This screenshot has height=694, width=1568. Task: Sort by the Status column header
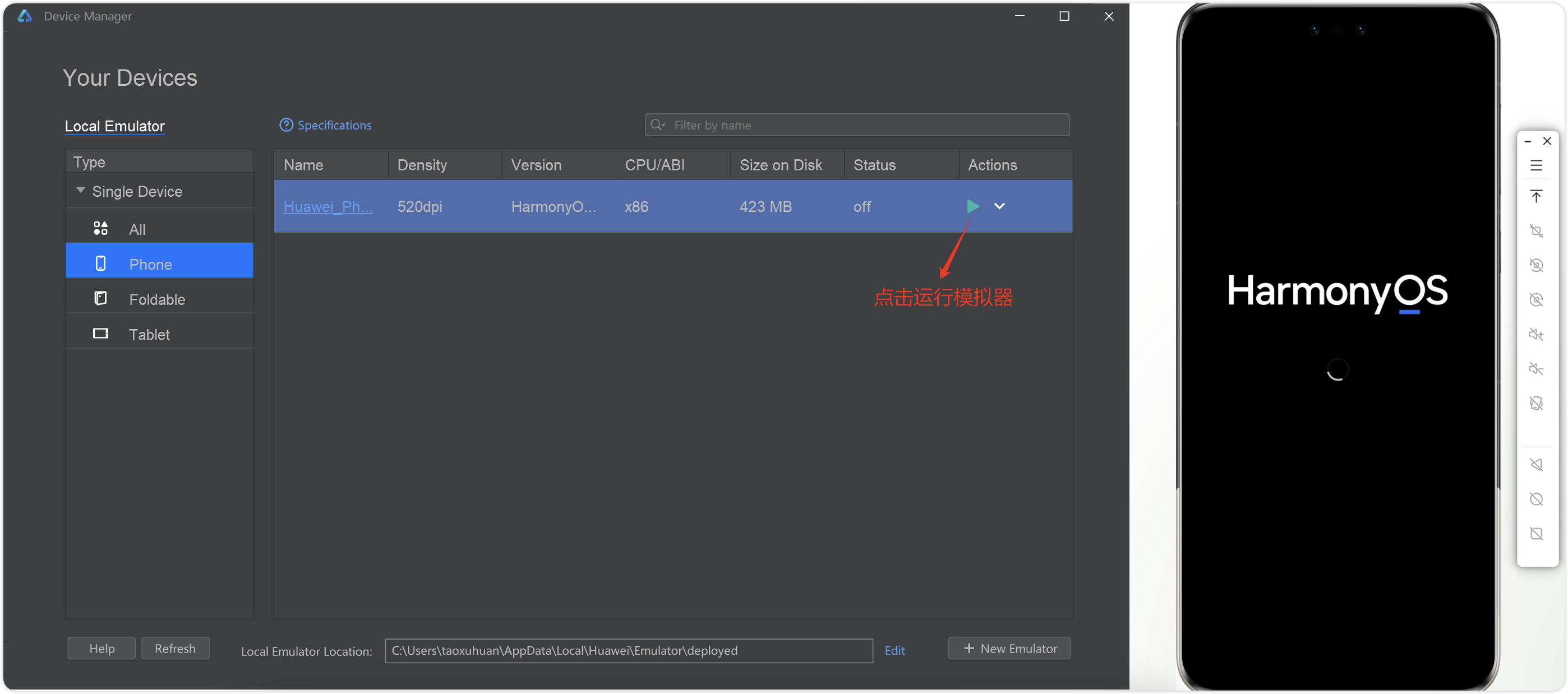(x=901, y=164)
